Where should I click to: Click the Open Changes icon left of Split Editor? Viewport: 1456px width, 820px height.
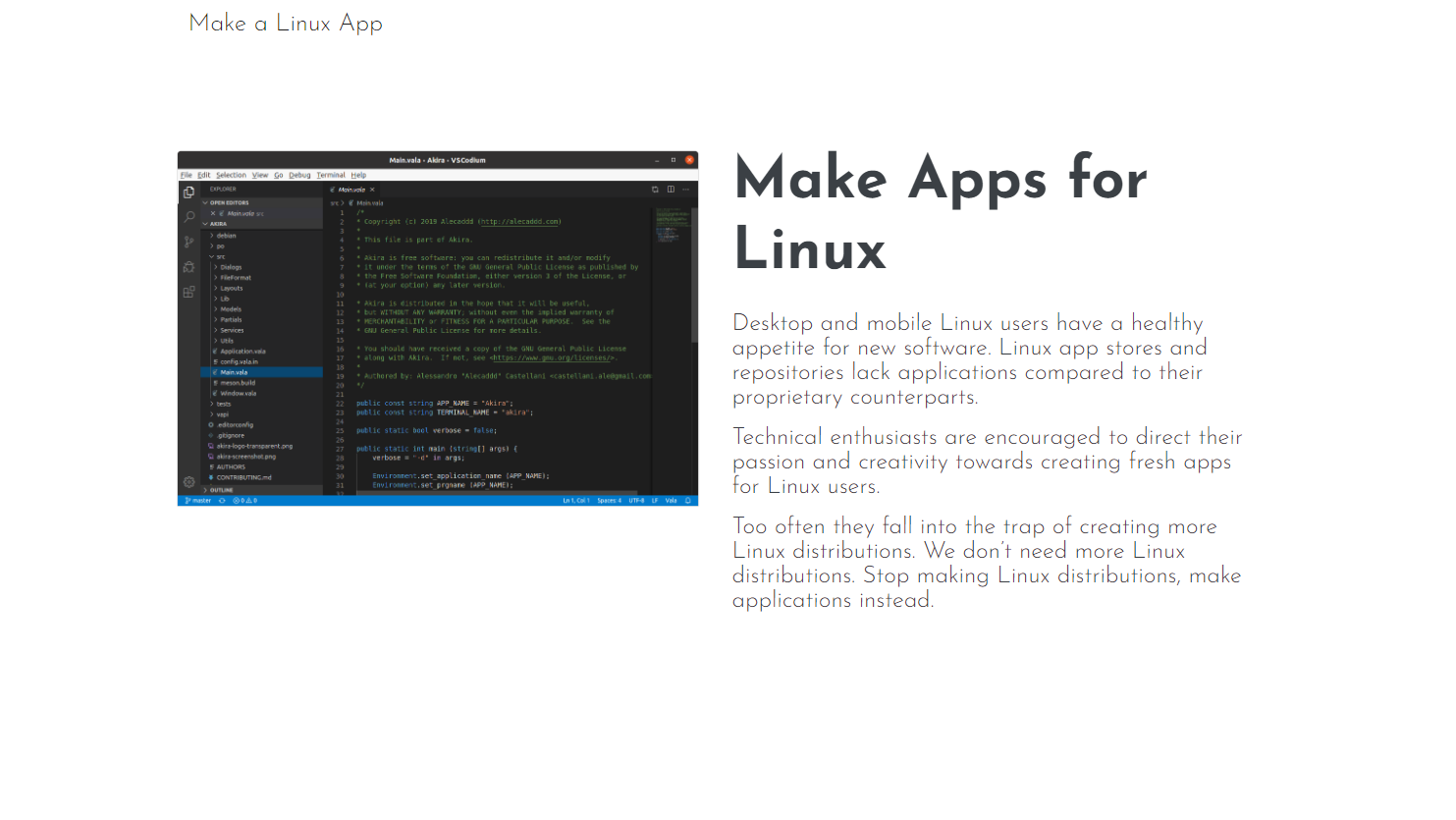coord(655,190)
